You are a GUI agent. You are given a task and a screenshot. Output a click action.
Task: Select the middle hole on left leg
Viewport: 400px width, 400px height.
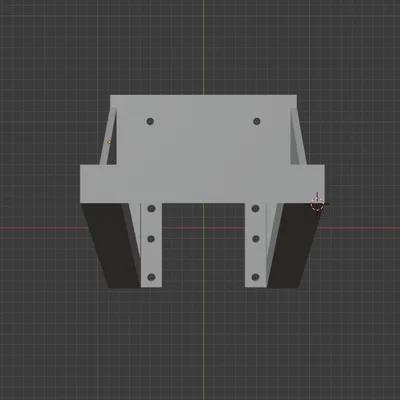(x=151, y=239)
